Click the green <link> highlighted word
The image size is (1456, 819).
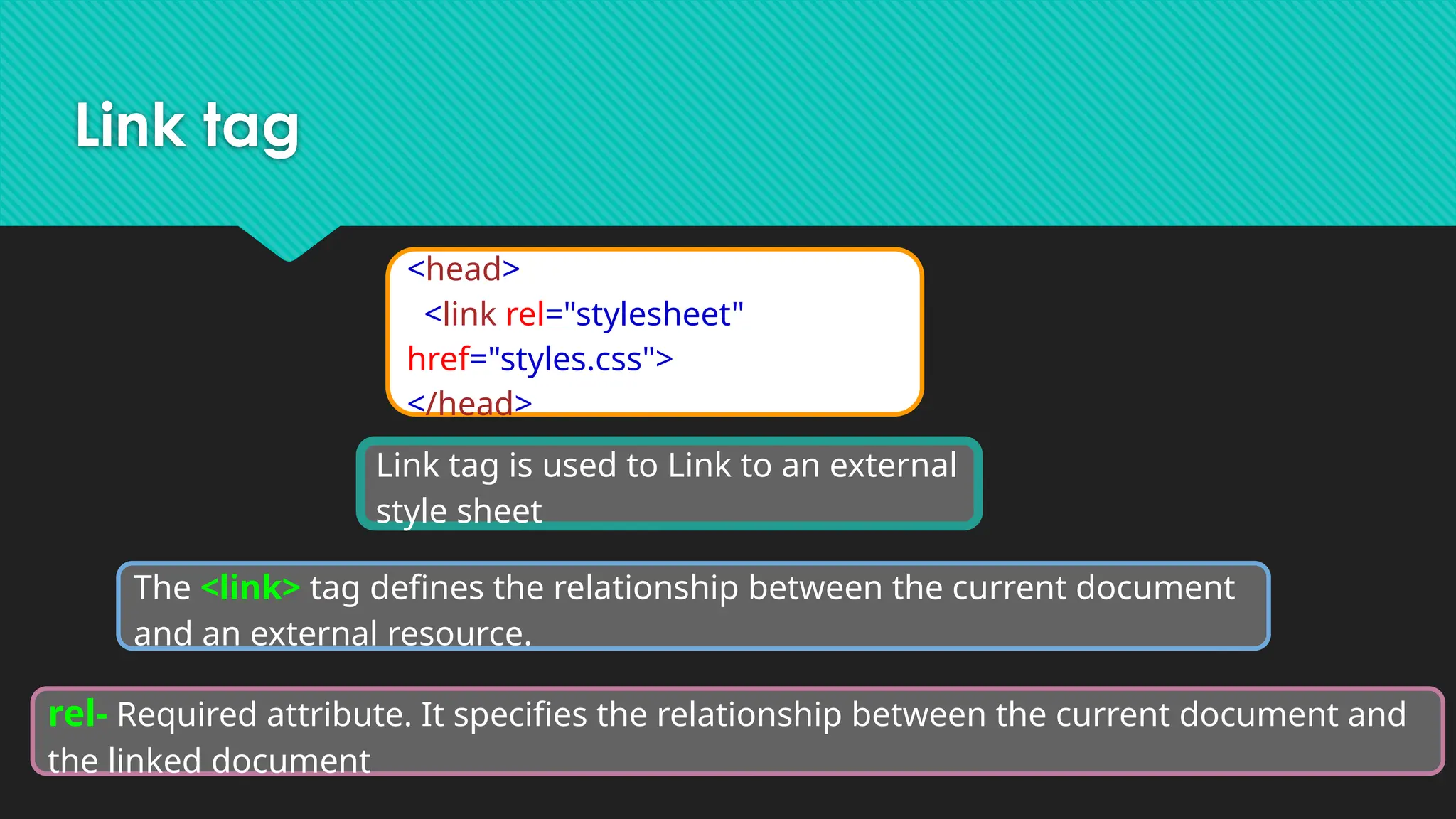pyautogui.click(x=250, y=588)
